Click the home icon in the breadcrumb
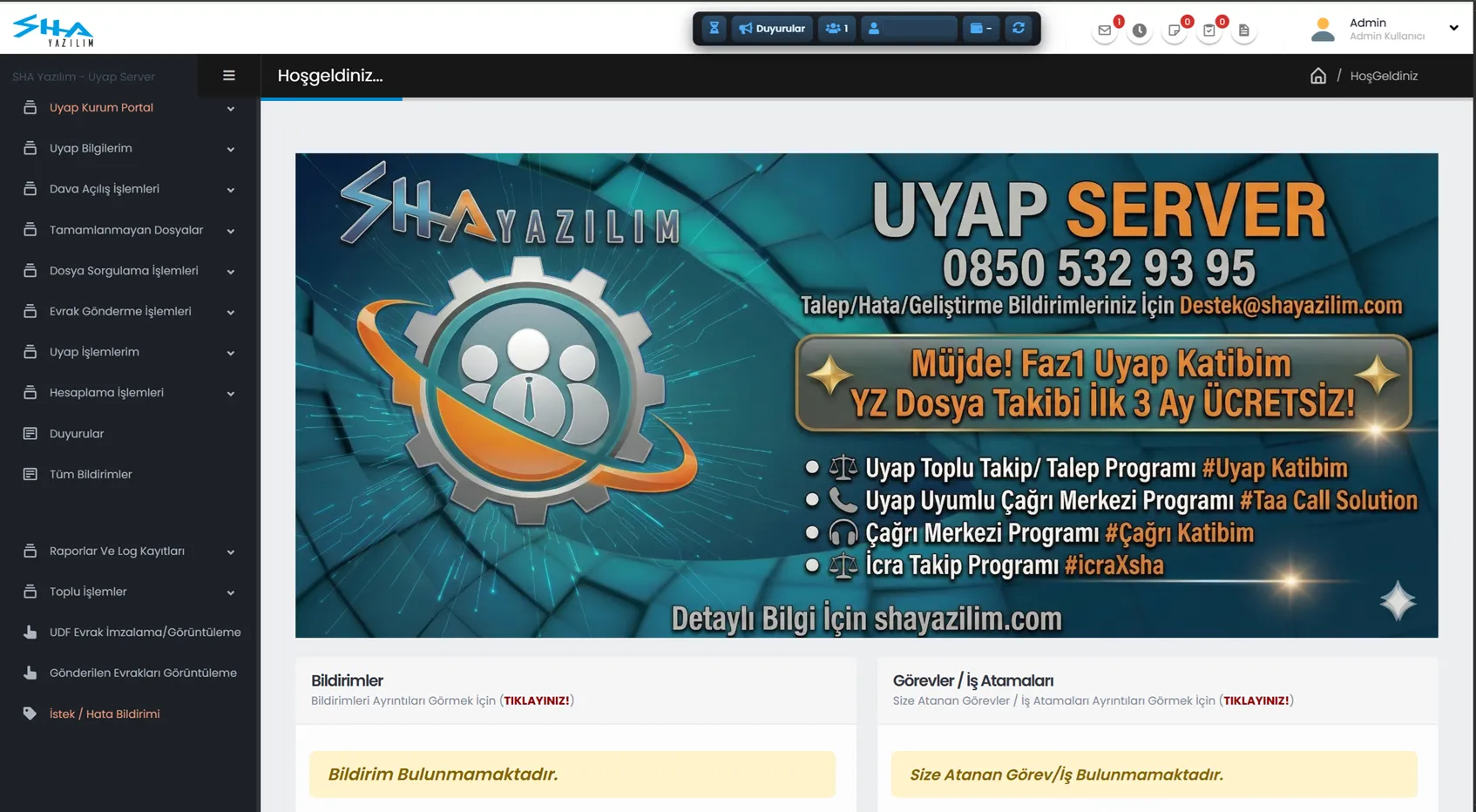Image resolution: width=1476 pixels, height=812 pixels. pyautogui.click(x=1318, y=76)
